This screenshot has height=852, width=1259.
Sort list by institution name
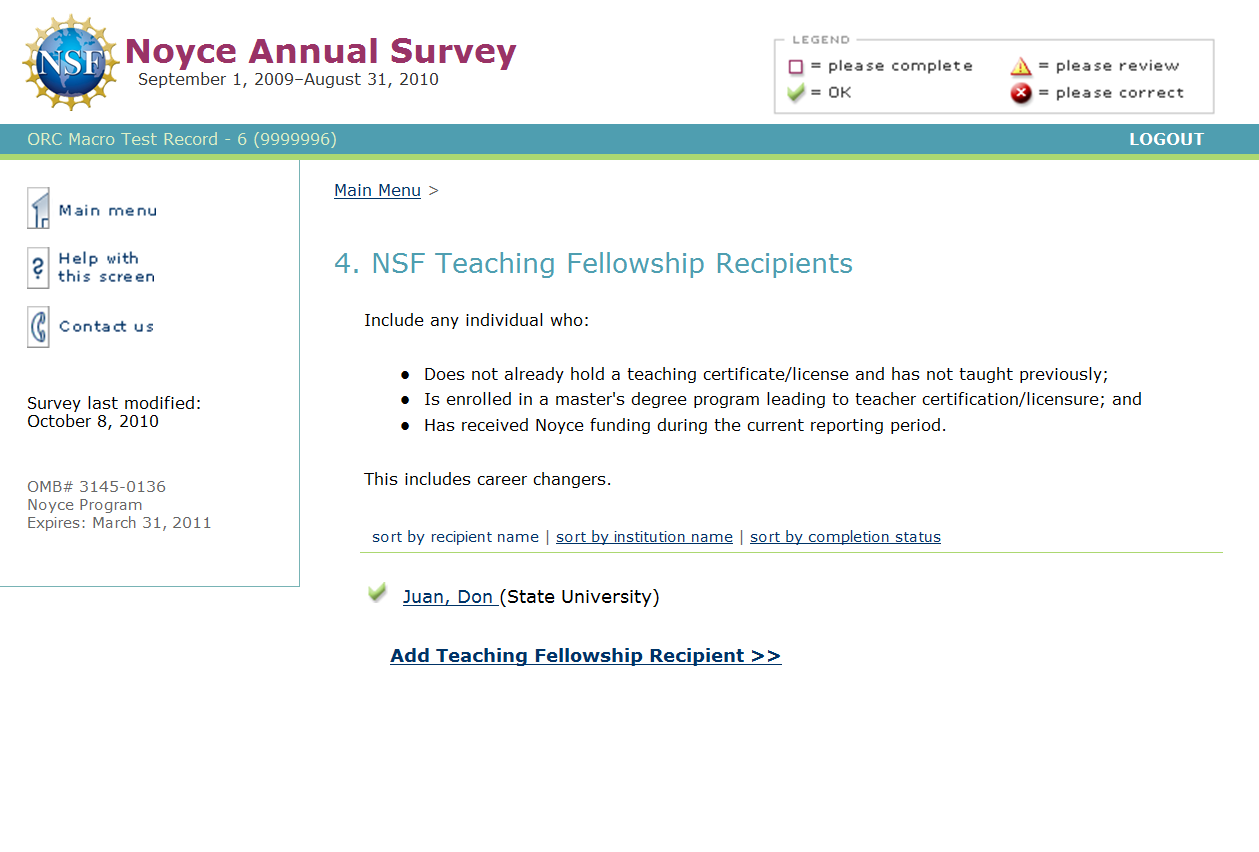(x=644, y=537)
